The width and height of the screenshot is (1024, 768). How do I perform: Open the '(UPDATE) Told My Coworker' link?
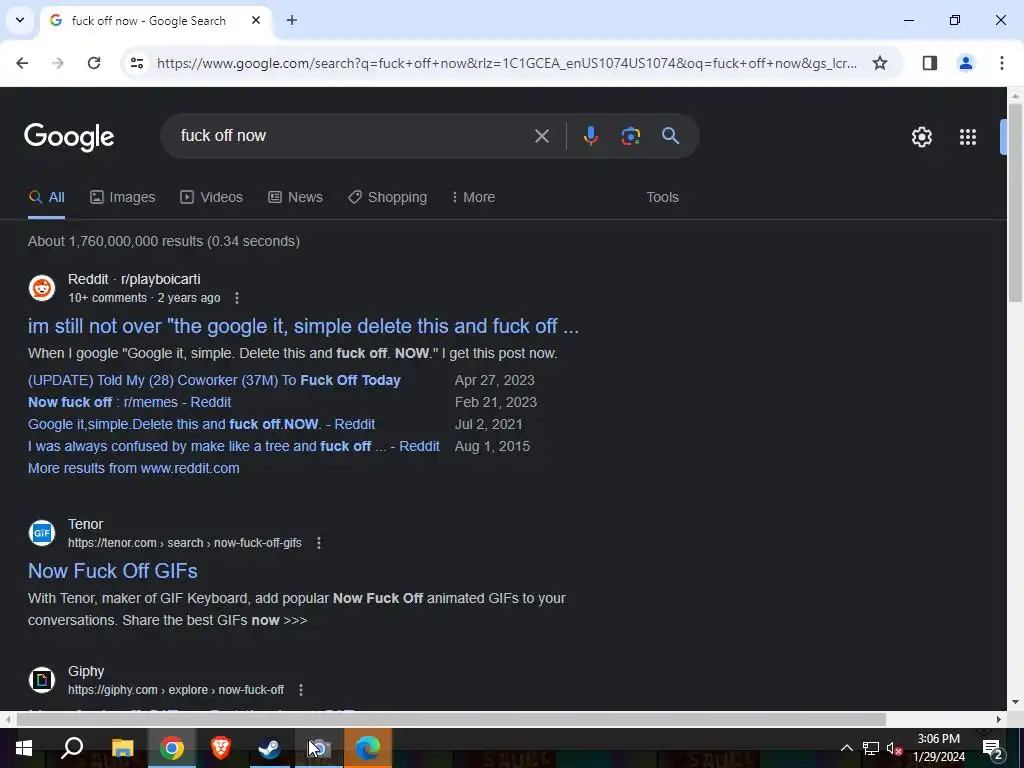click(214, 380)
